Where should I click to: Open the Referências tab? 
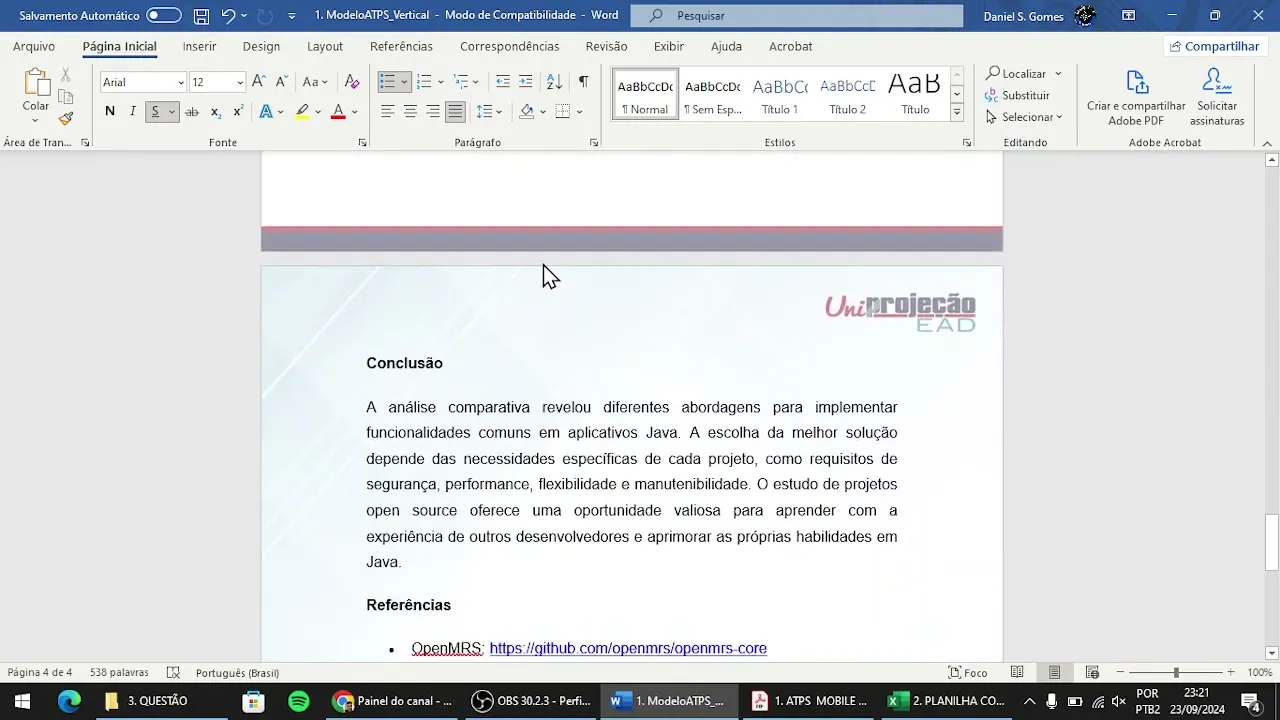(401, 46)
